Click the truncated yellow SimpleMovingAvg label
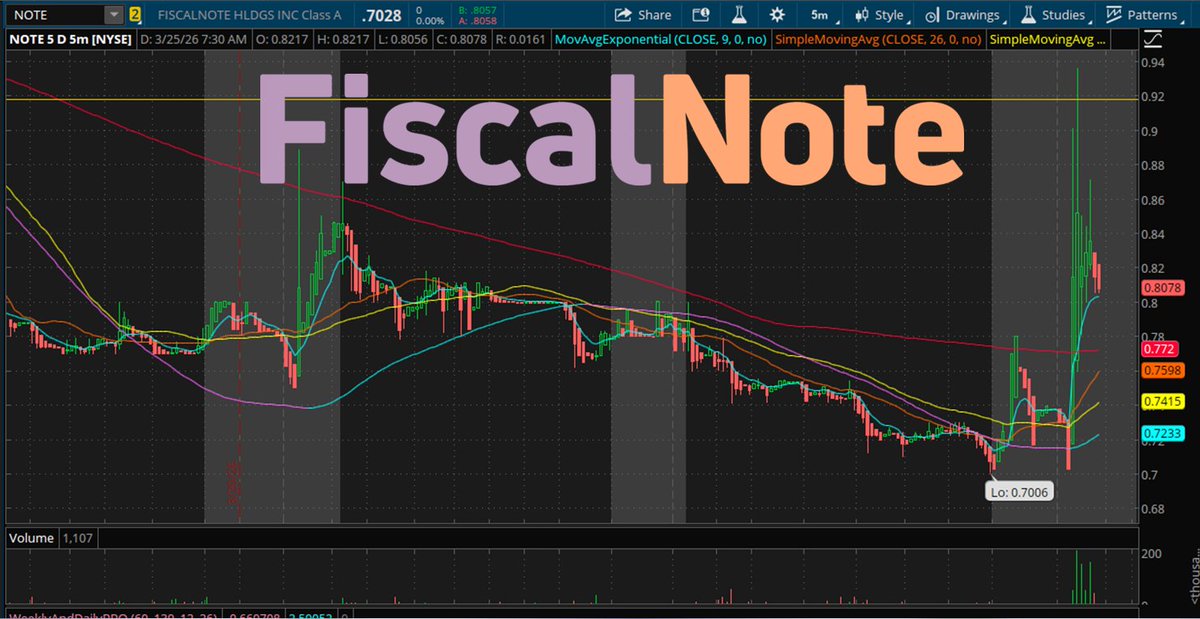Viewport: 1200px width, 619px height. tap(1049, 40)
